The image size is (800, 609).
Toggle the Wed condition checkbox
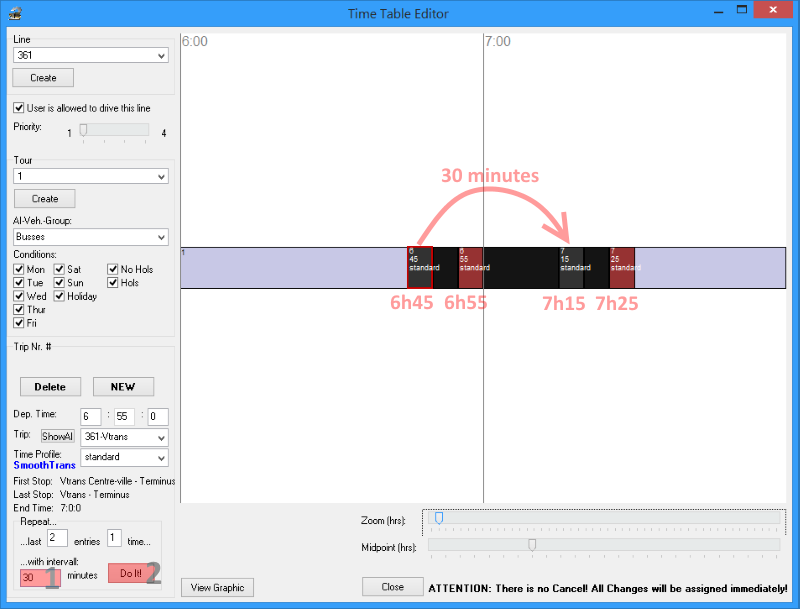tap(19, 296)
